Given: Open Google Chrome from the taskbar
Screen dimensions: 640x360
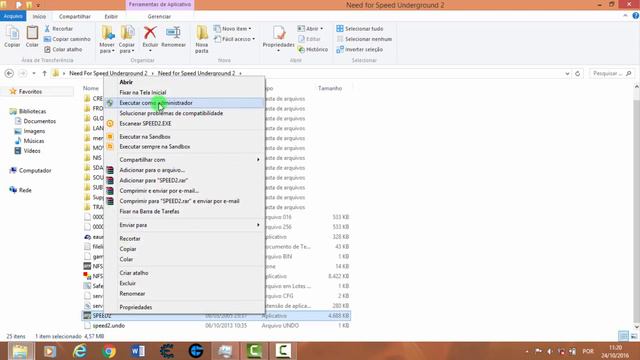Looking at the screenshot, I should (109, 351).
